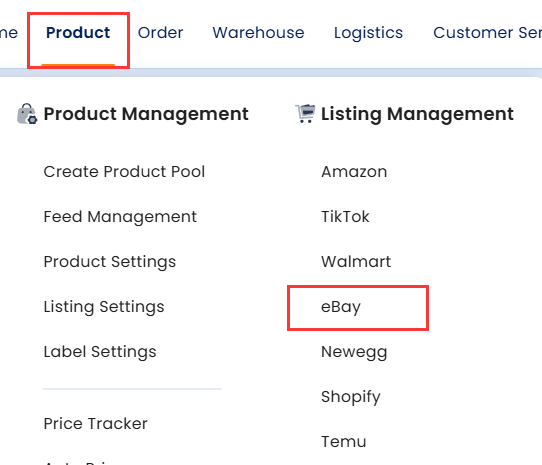542x465 pixels.
Task: Open the Warehouse tab
Action: (x=258, y=33)
